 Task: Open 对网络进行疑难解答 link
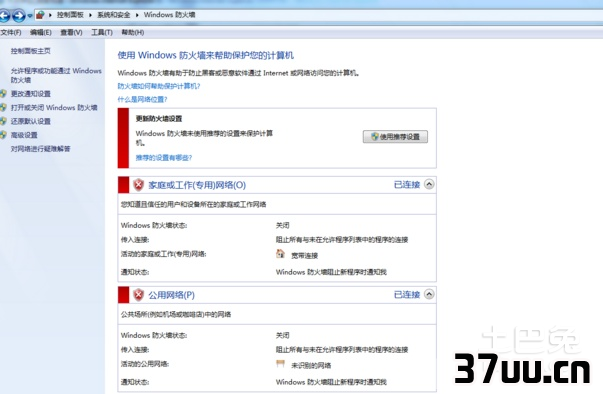(x=40, y=149)
